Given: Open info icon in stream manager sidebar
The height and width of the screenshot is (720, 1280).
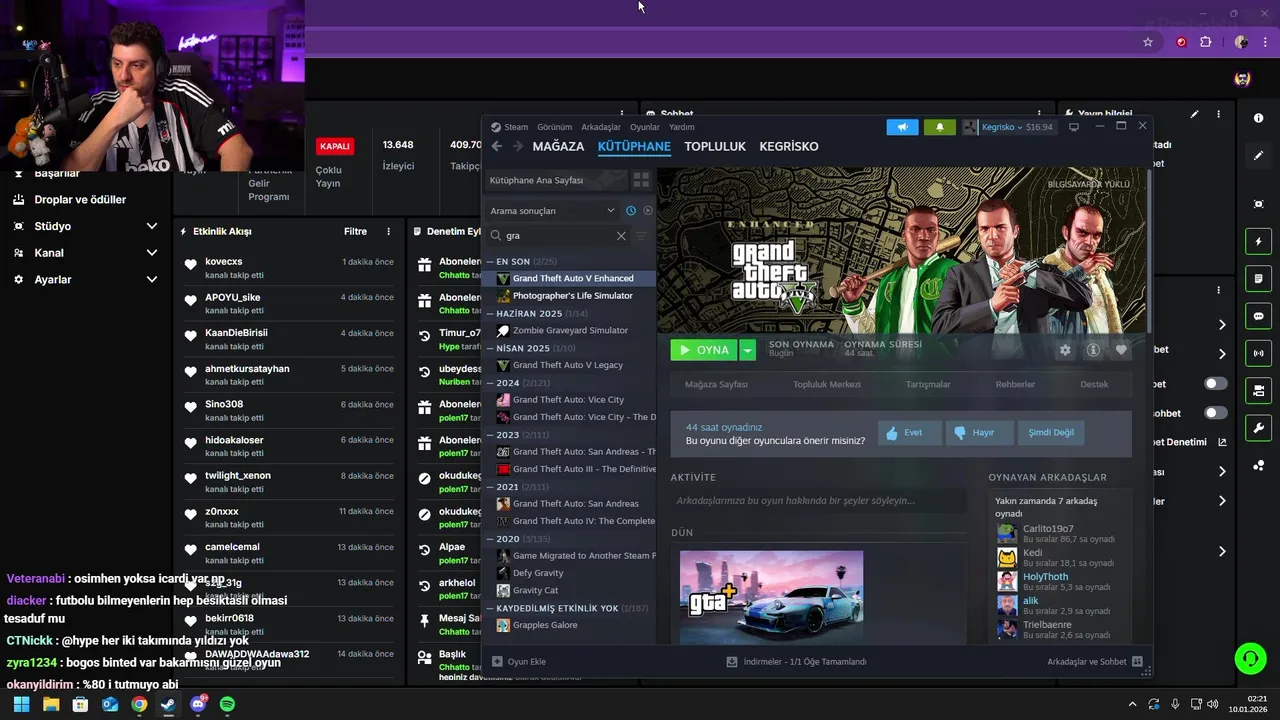Looking at the screenshot, I should tap(1258, 118).
